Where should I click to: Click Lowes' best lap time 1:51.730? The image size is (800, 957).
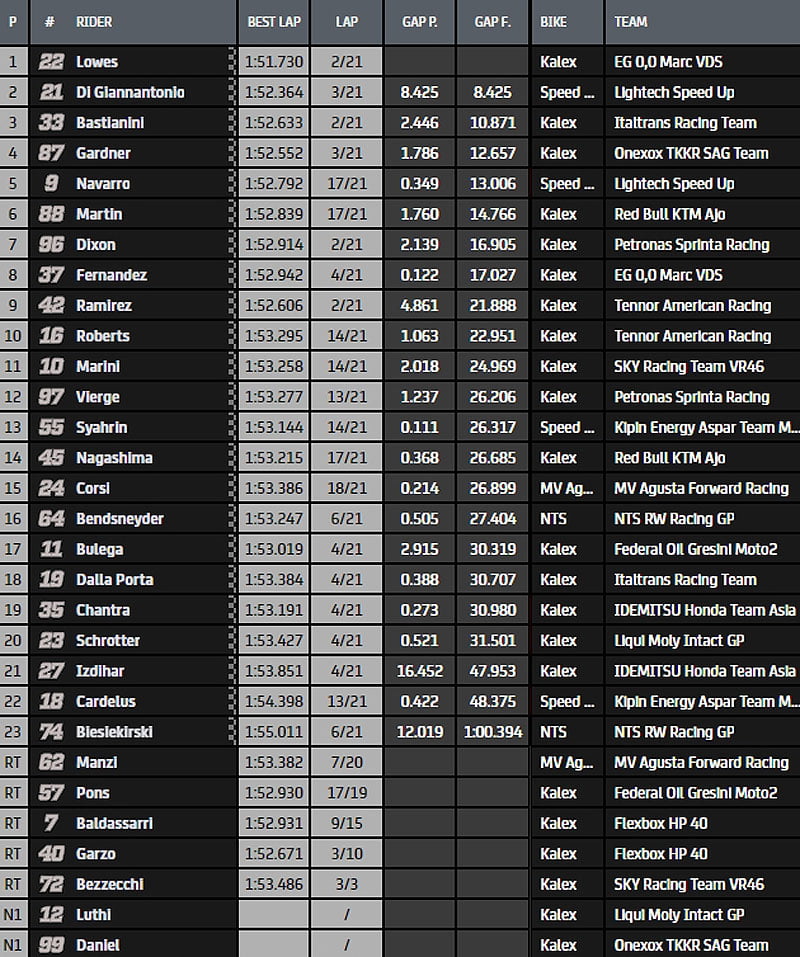[x=272, y=62]
